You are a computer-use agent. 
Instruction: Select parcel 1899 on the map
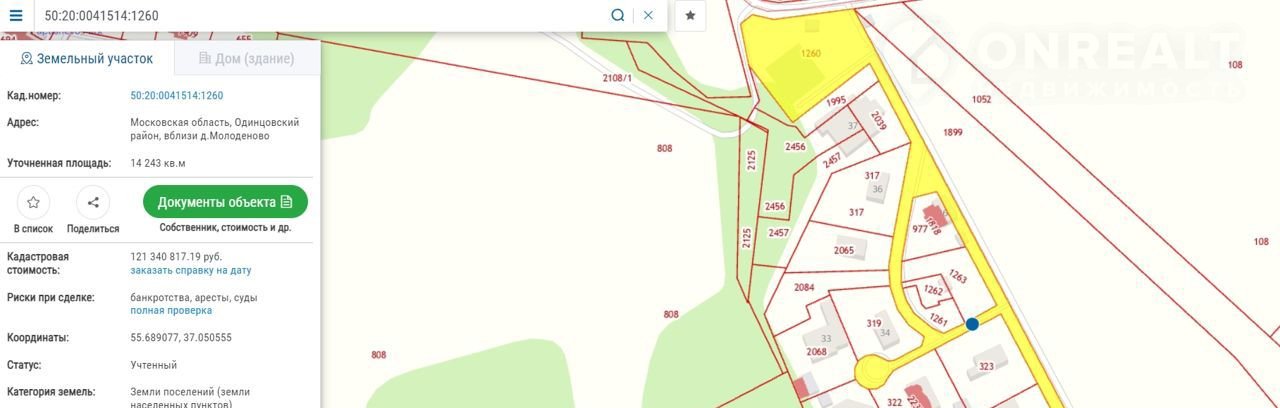click(951, 133)
